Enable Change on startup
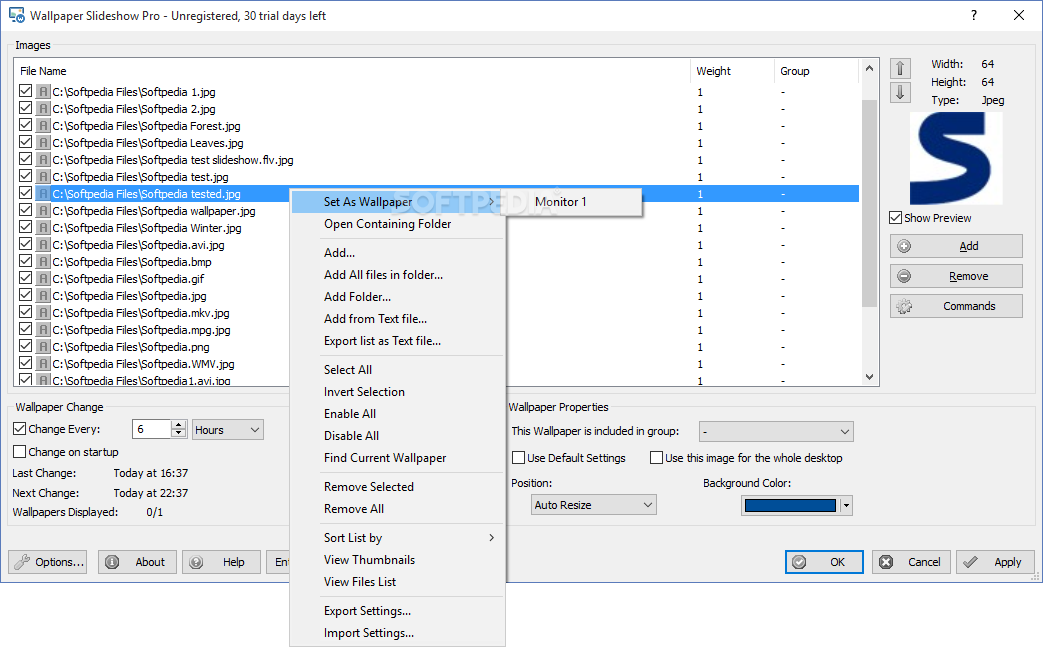 tap(19, 452)
